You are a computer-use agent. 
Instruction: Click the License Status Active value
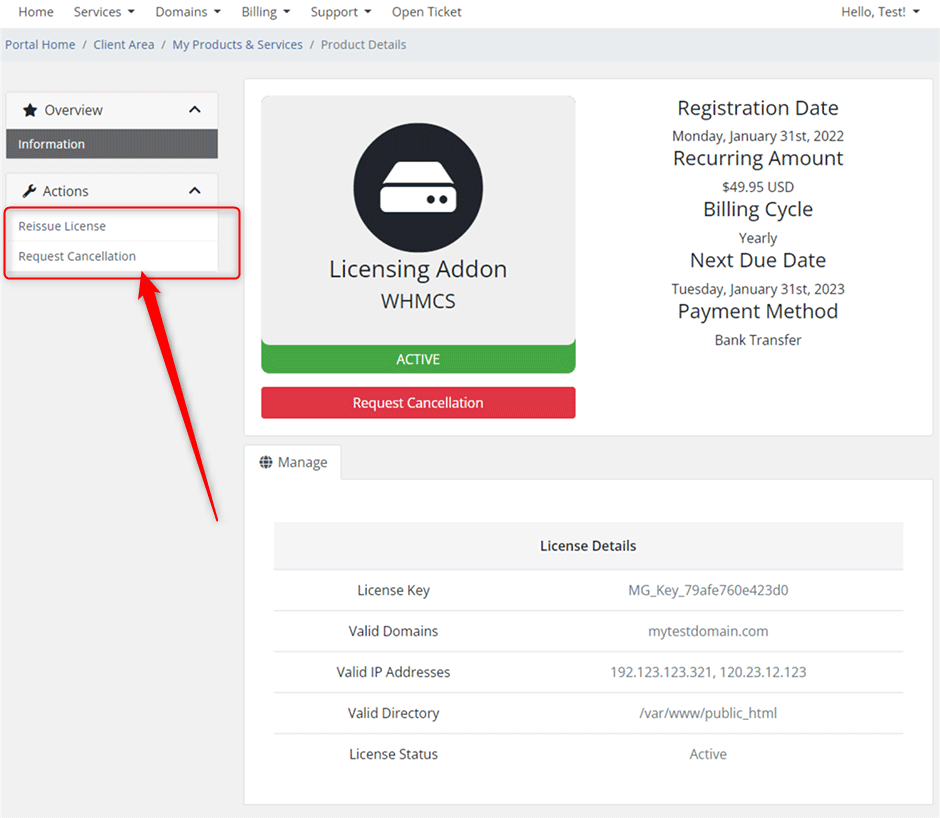click(x=708, y=754)
